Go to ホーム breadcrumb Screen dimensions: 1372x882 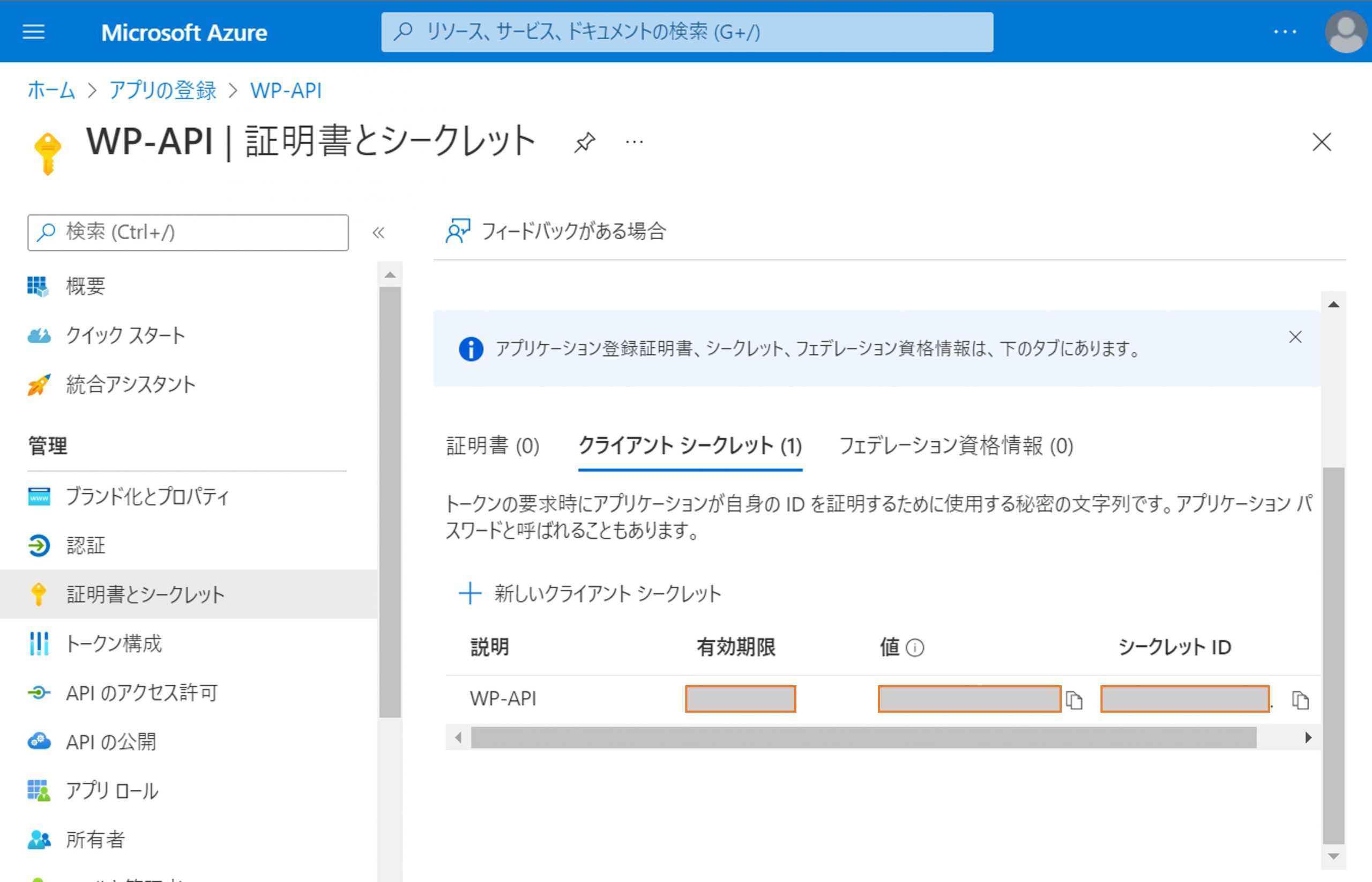(51, 91)
